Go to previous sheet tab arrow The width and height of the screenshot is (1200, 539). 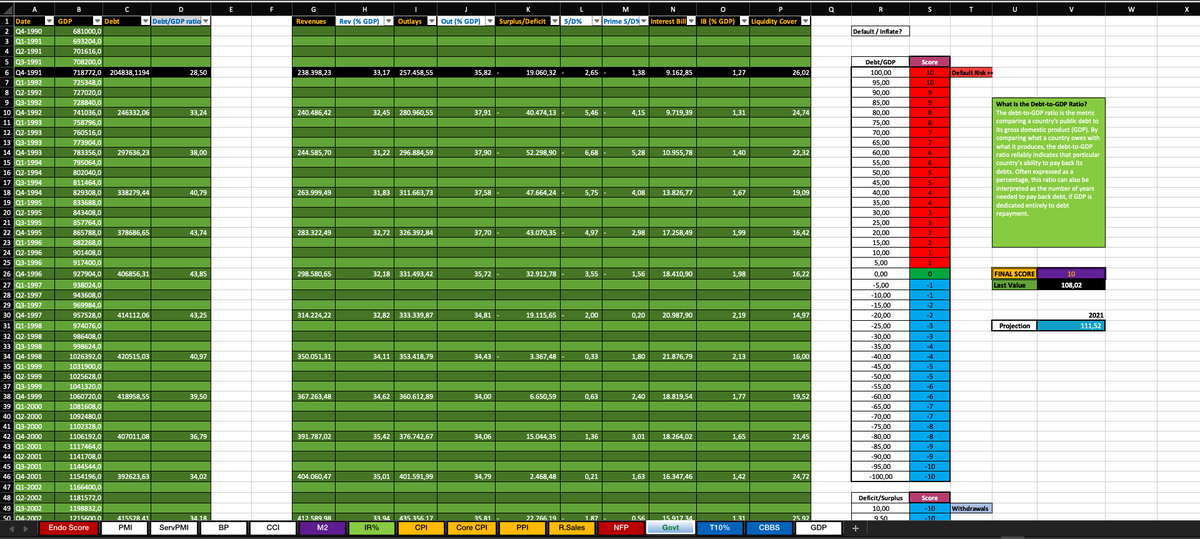10,528
